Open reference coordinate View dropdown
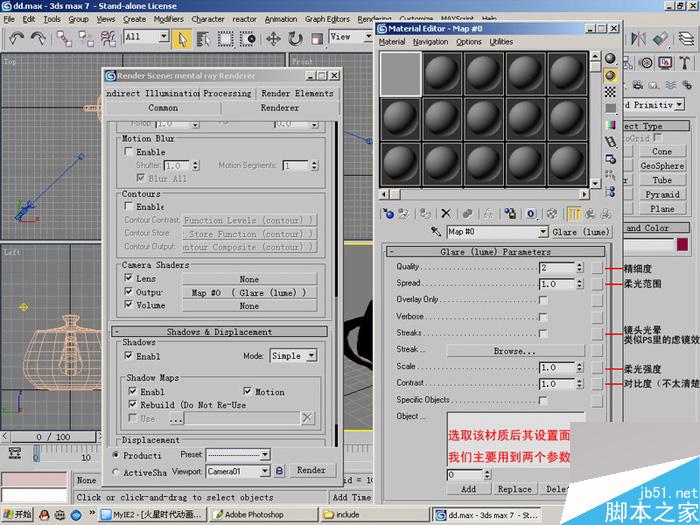The width and height of the screenshot is (700, 525). coord(368,37)
